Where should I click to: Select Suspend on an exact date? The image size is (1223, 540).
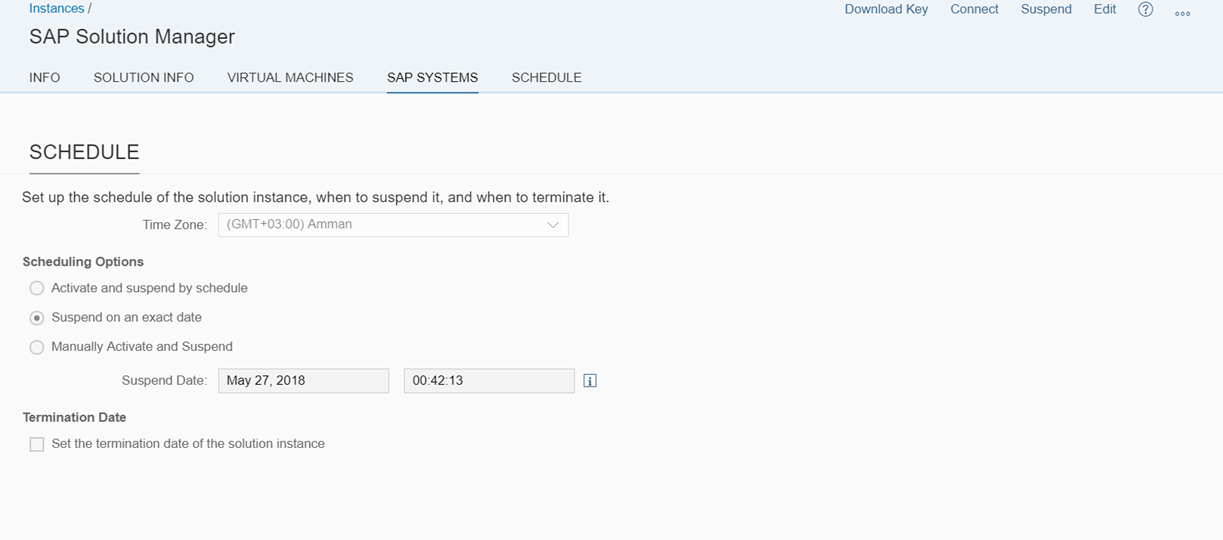(x=37, y=318)
